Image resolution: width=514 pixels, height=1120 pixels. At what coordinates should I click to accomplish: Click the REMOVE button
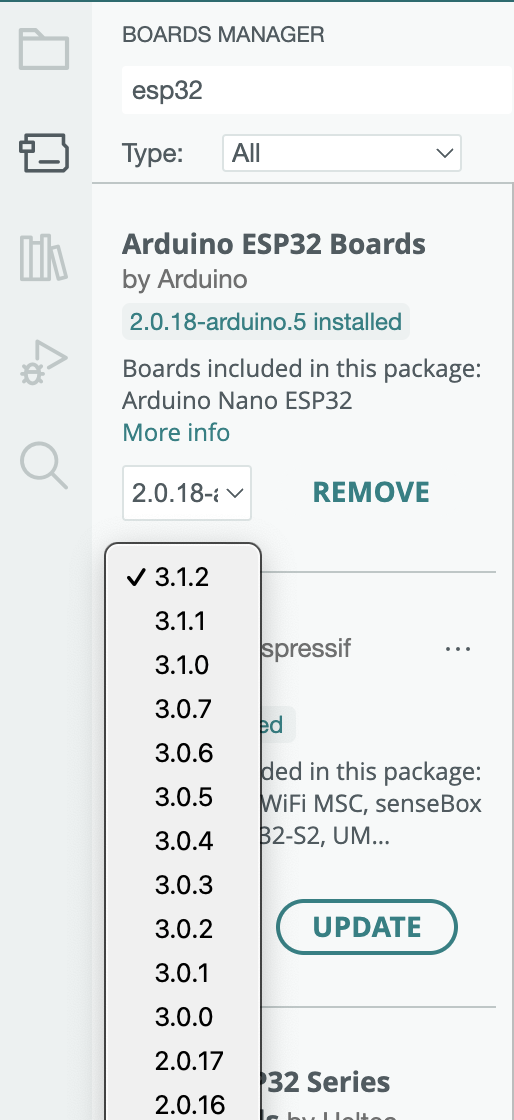pos(371,492)
